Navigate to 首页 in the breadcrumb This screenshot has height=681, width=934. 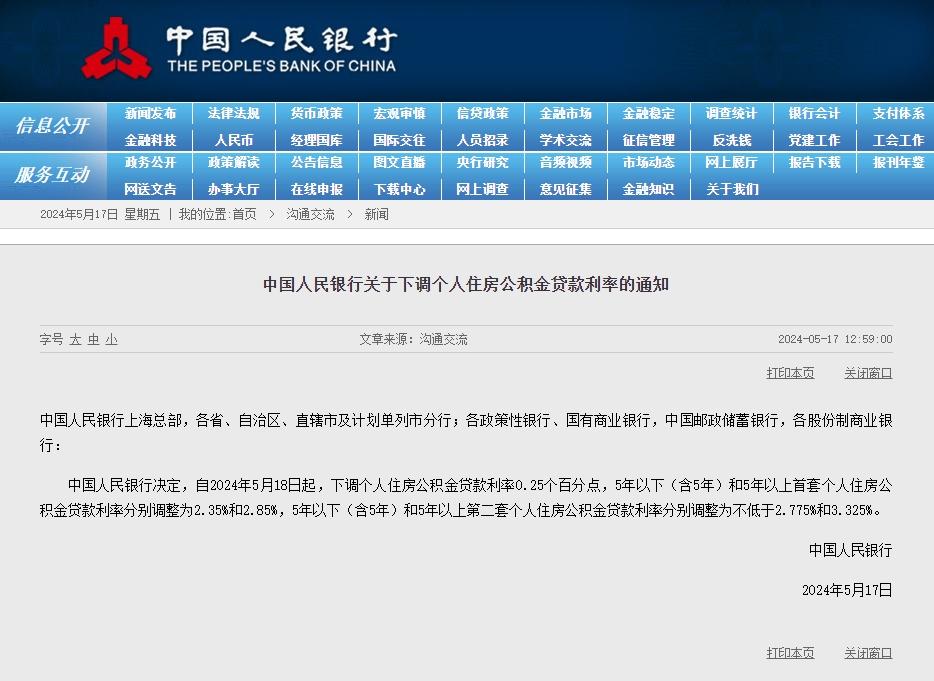tap(244, 213)
